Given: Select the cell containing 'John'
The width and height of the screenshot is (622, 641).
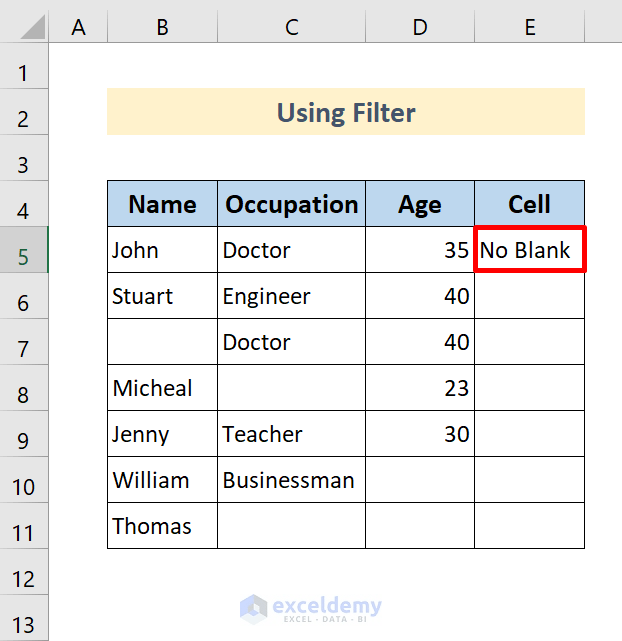Looking at the screenshot, I should click(x=163, y=250).
